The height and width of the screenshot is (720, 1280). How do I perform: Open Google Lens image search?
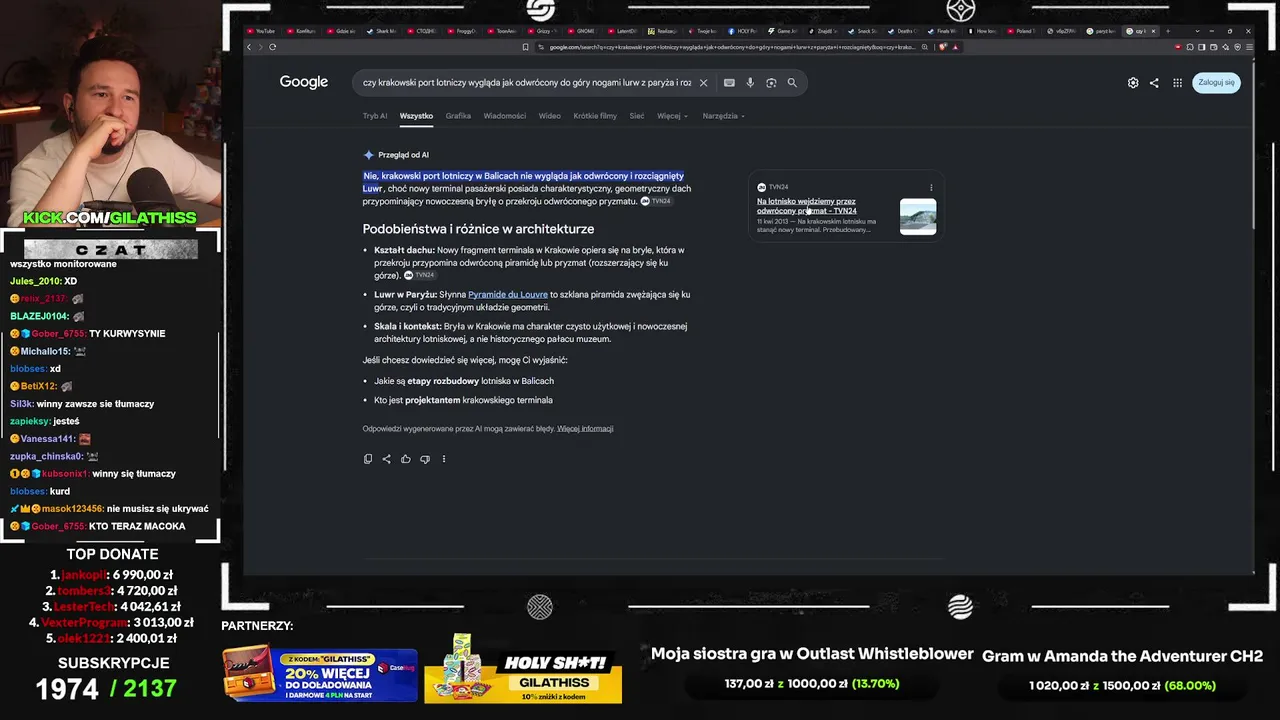point(771,83)
